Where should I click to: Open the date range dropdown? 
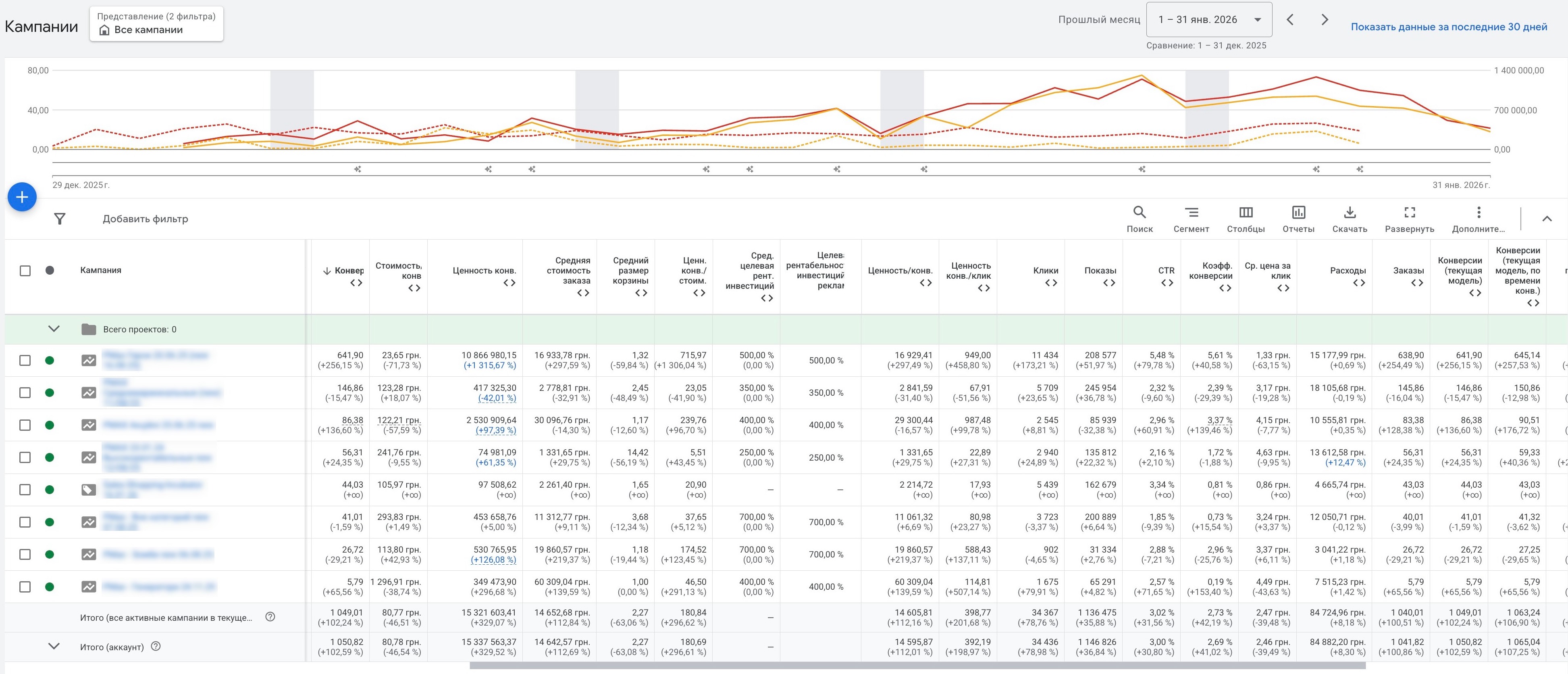tap(1208, 19)
